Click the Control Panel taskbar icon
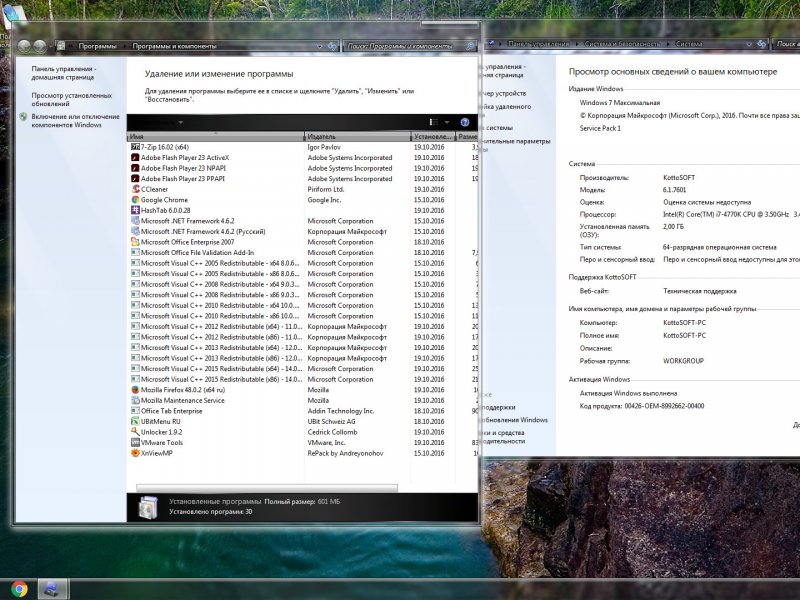800x600 pixels. click(51, 589)
